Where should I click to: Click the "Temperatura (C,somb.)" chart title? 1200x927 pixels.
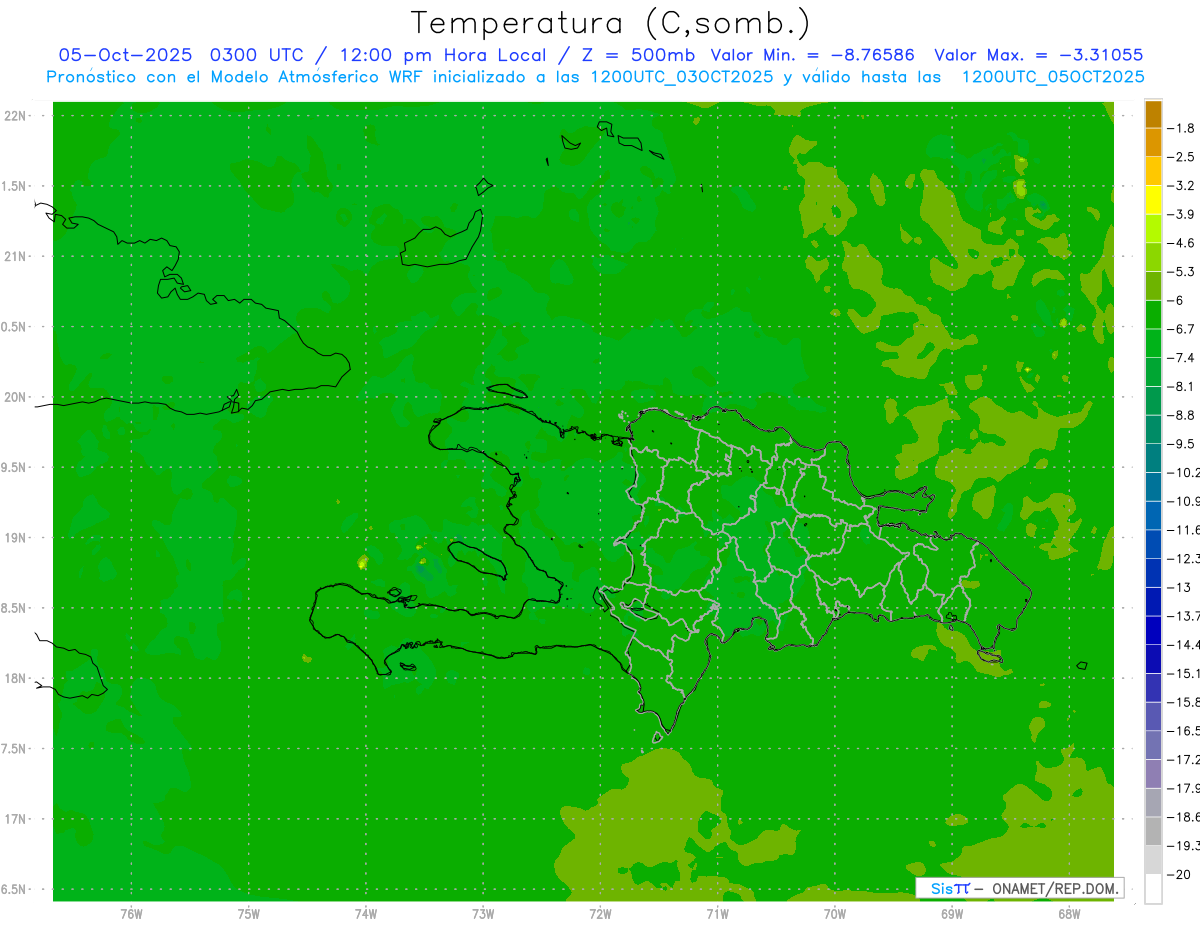611,24
